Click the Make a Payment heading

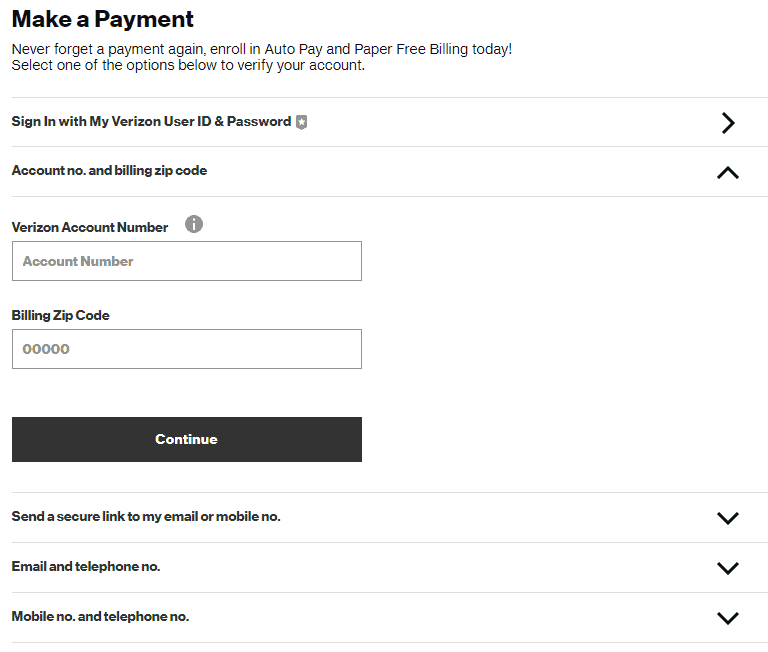coord(102,19)
